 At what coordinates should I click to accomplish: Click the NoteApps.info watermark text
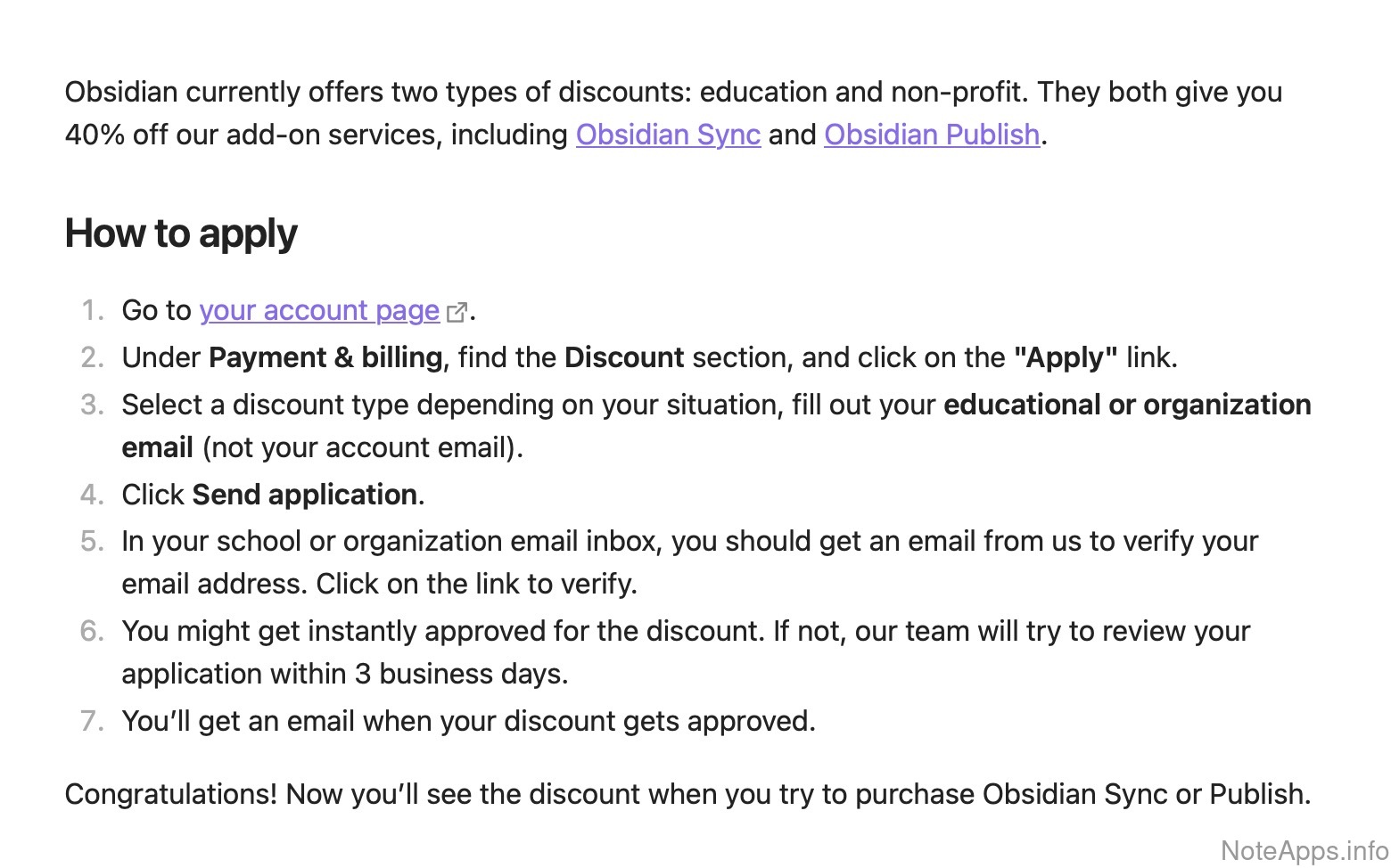(x=1304, y=850)
